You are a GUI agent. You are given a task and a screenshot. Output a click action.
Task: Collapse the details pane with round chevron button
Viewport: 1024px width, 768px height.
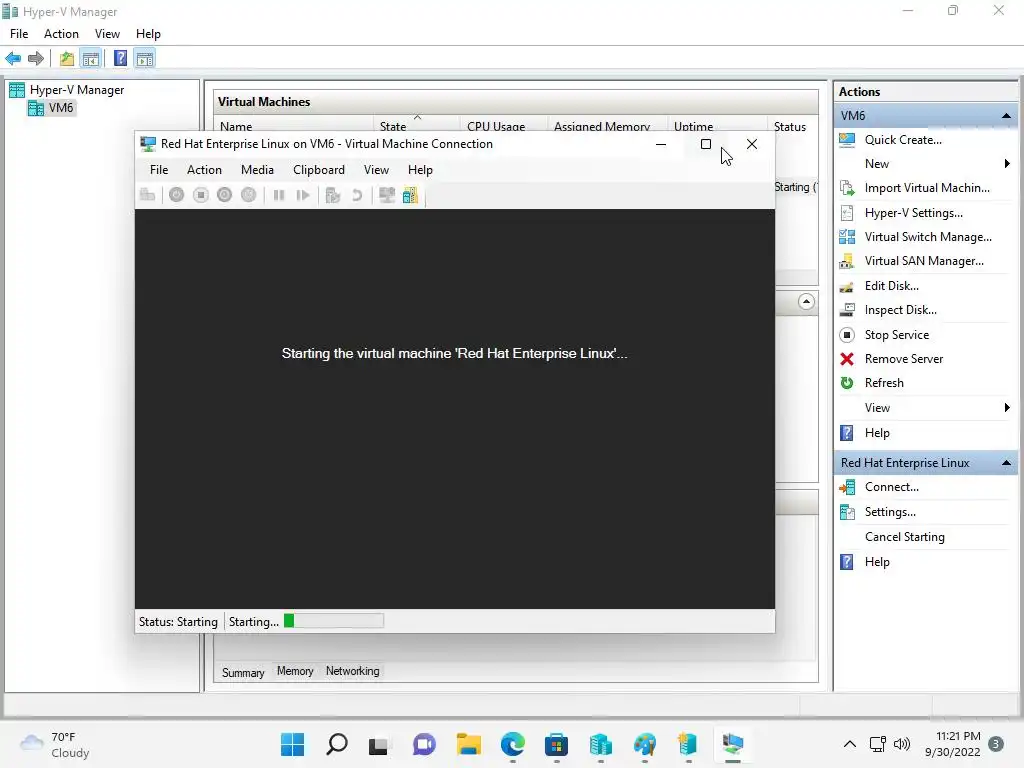click(x=807, y=302)
